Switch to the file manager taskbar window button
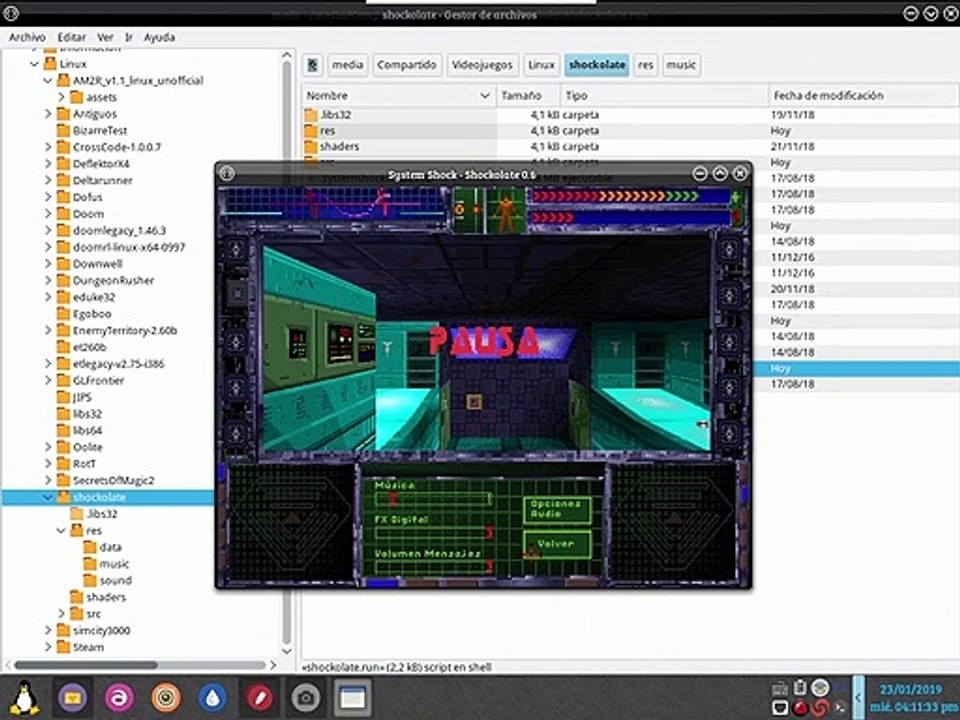Viewport: 960px width, 720px height. coord(353,697)
